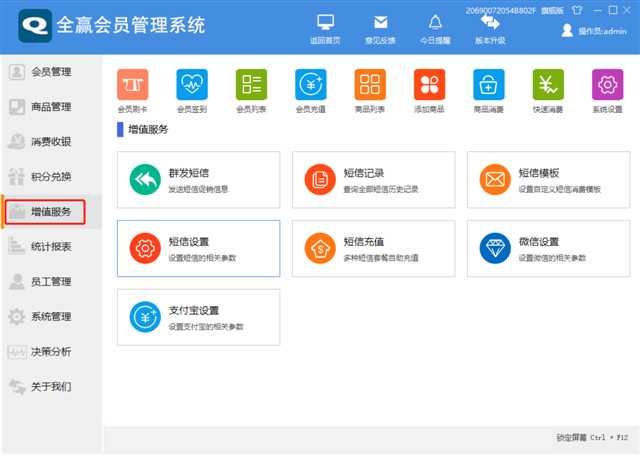Open 商品消费 shopping bag shortcut
Screen dimensions: 640x456
click(x=489, y=91)
